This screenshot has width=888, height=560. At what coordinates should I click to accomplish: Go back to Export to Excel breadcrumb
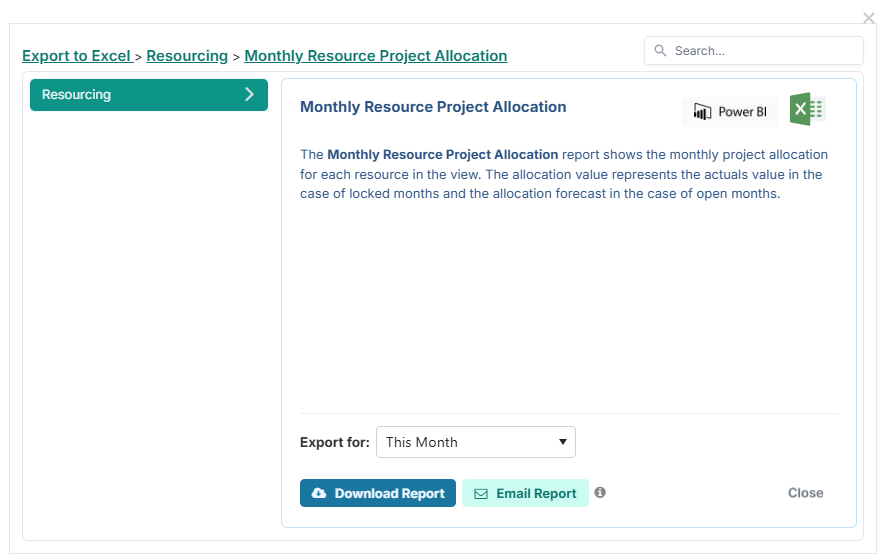tap(77, 56)
